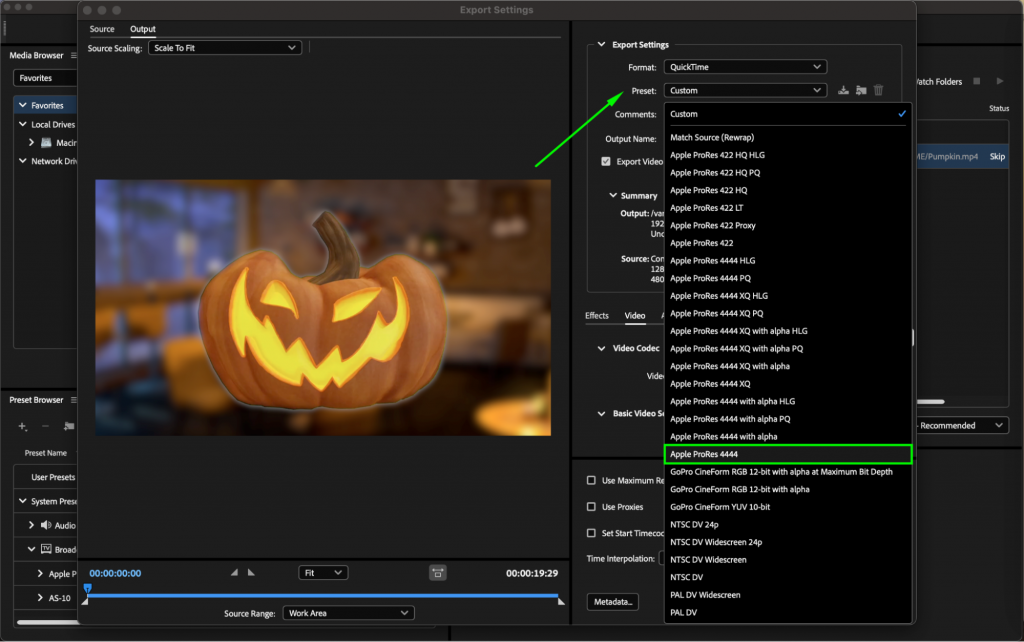Open the Media Browser panel

click(x=36, y=55)
